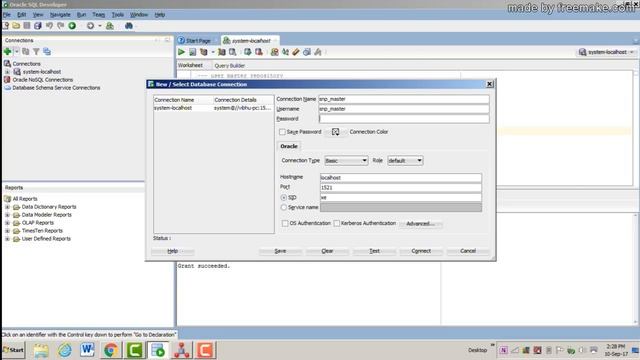Switch to the Worksheet tab
The image size is (640, 360).
(x=190, y=65)
